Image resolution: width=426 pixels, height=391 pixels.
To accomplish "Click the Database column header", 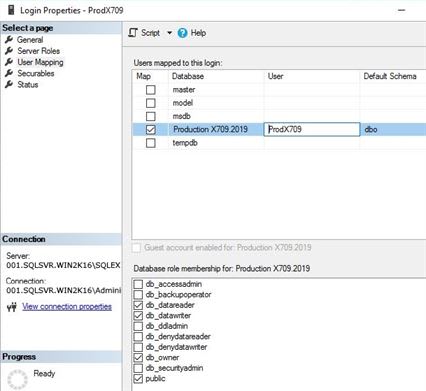I will tap(188, 76).
